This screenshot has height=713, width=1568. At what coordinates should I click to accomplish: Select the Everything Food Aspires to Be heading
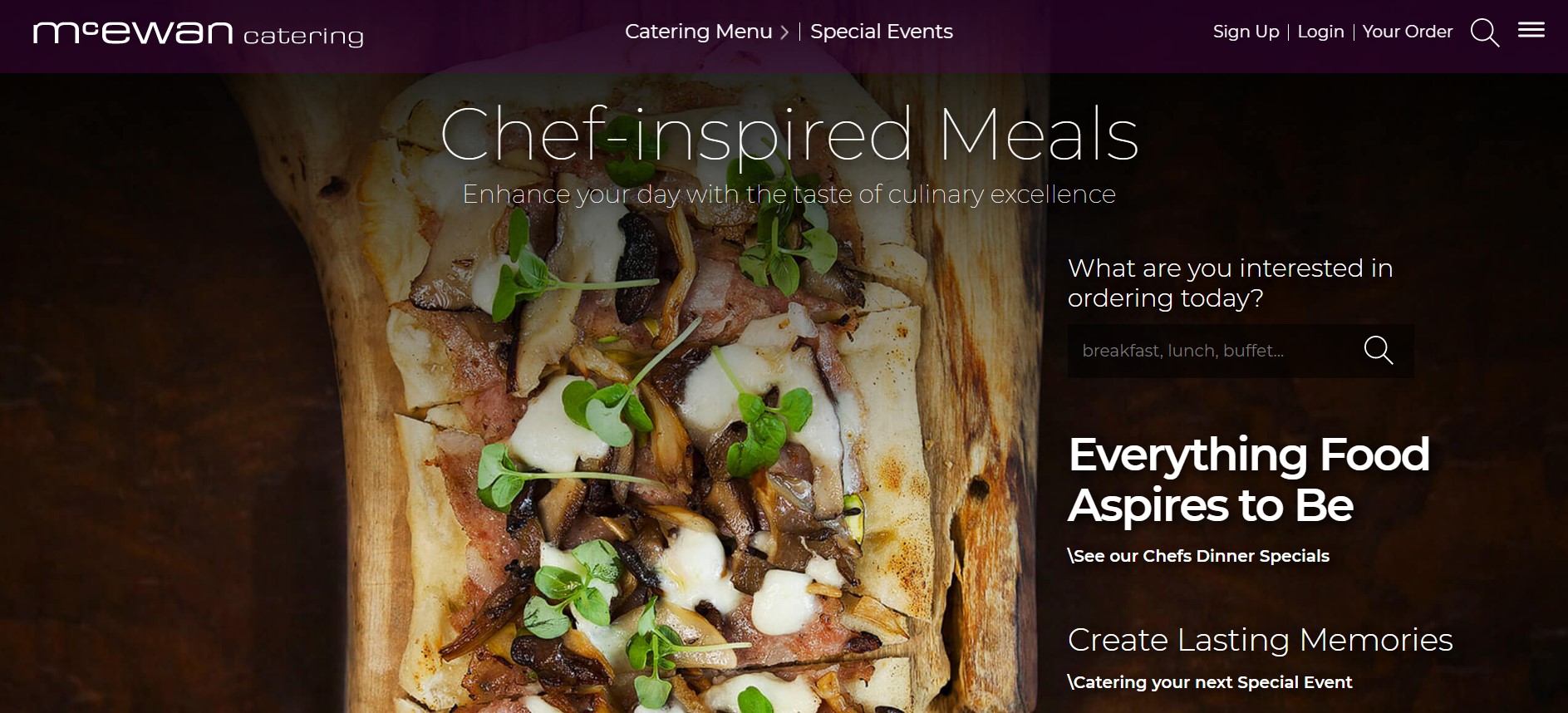click(1248, 479)
